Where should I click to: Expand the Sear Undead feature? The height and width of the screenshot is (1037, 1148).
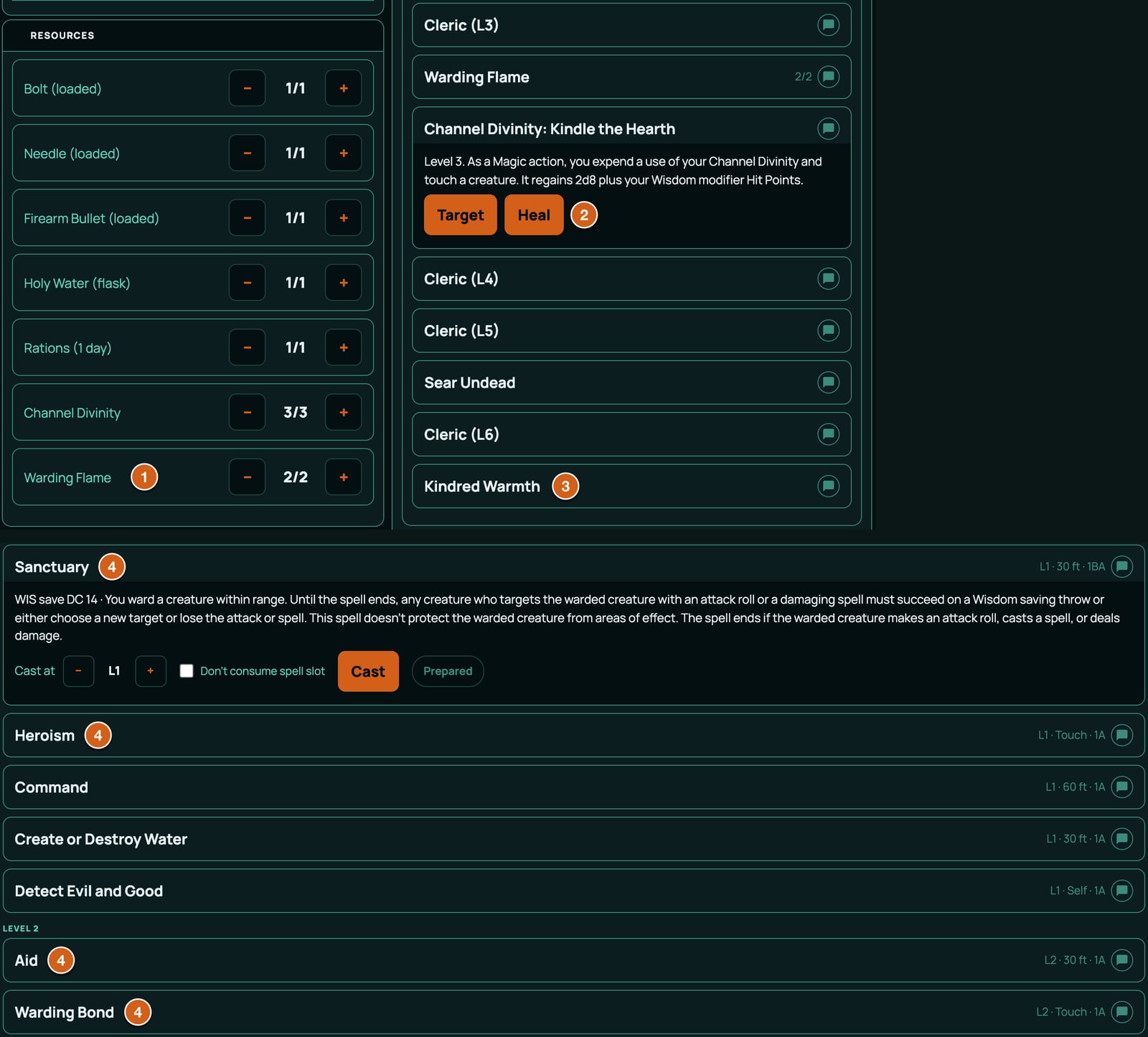pyautogui.click(x=631, y=382)
